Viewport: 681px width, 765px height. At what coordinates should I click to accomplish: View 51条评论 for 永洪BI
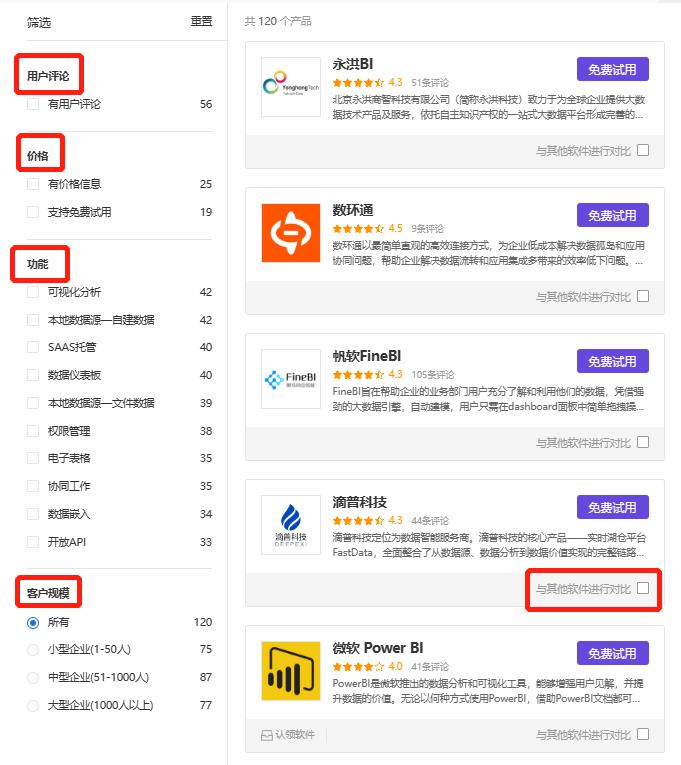[430, 82]
